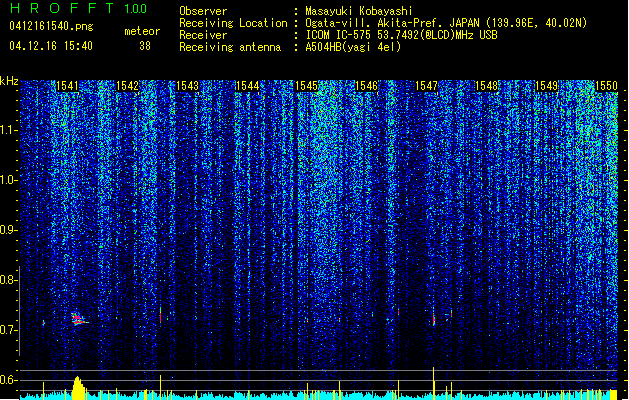Click the 1543 time marker
This screenshot has width=629, height=400.
click(187, 86)
